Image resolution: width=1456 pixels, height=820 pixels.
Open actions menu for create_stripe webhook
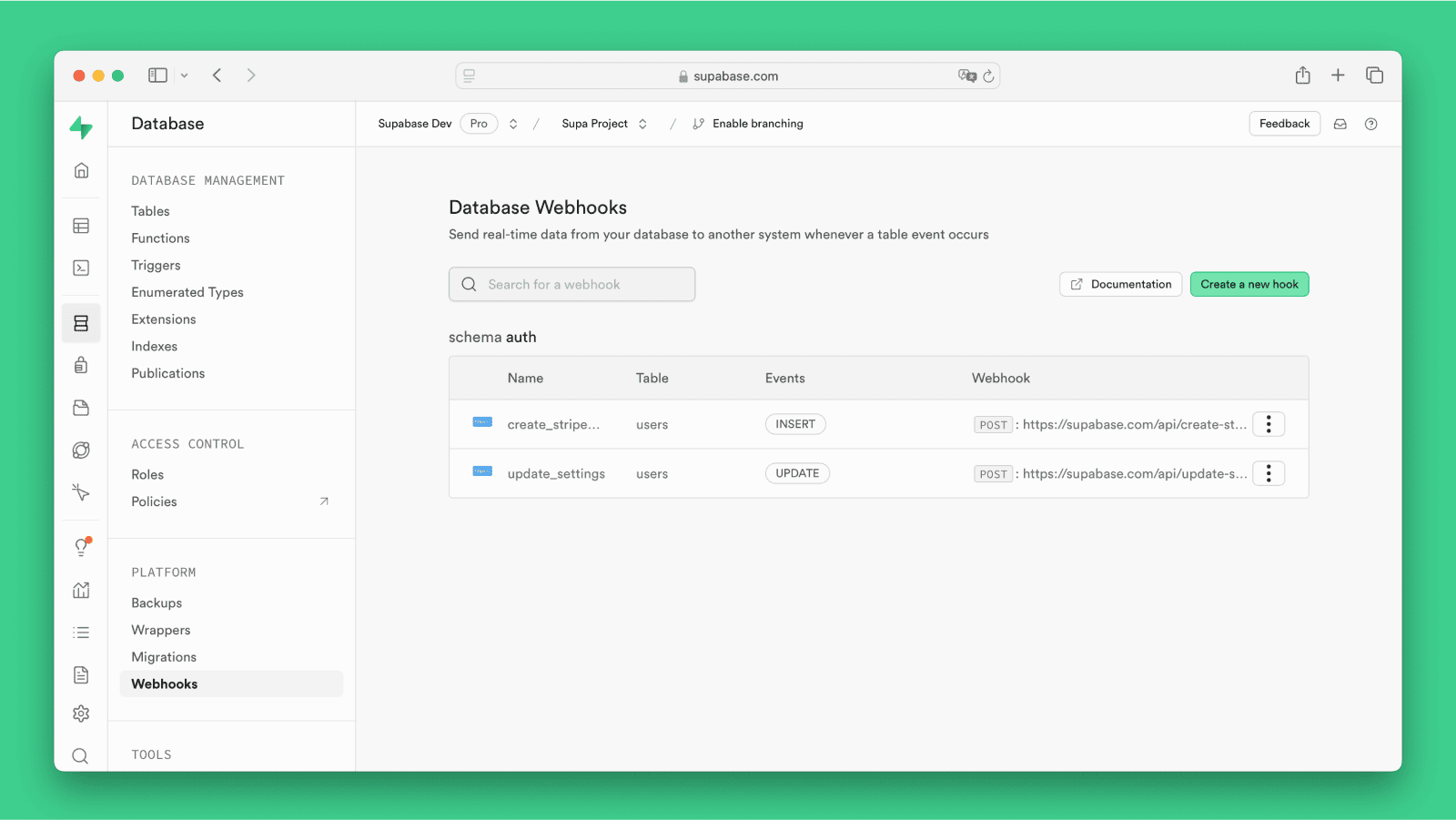pos(1269,424)
